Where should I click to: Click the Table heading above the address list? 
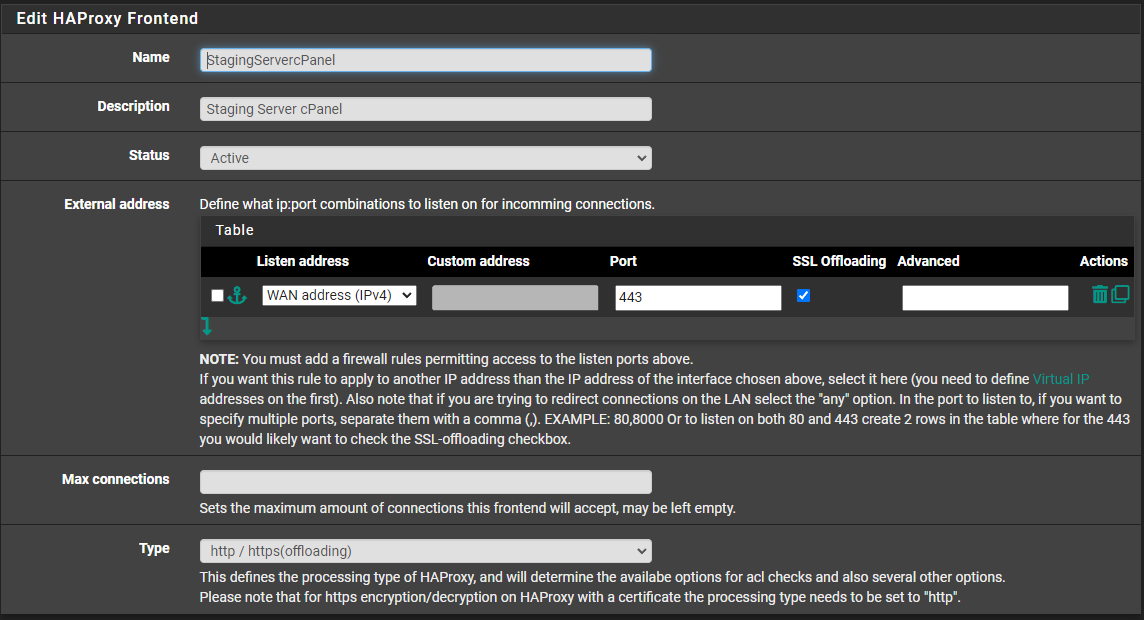(x=235, y=230)
